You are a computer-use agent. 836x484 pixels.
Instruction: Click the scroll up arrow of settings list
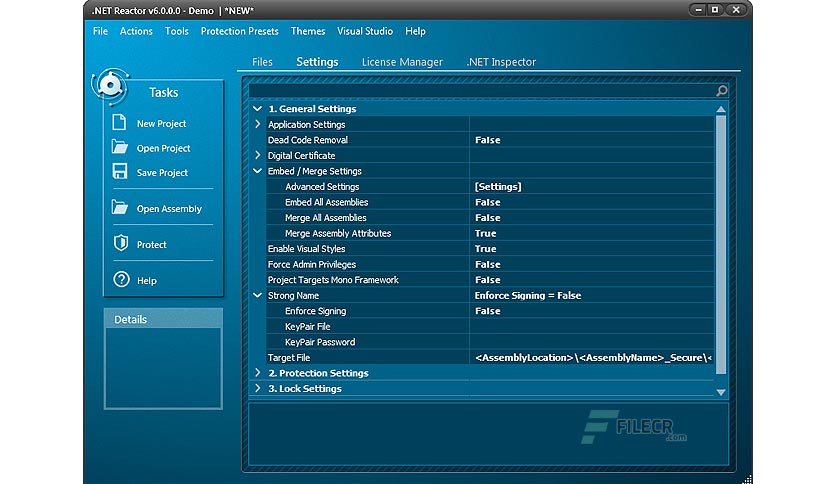point(721,109)
